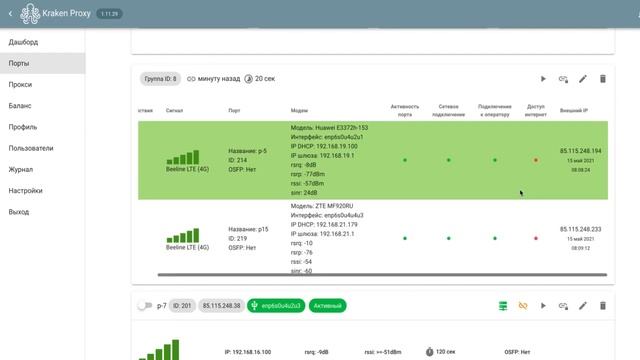The width and height of the screenshot is (640, 360).
Task: Open the Прокси section
Action: (20, 84)
